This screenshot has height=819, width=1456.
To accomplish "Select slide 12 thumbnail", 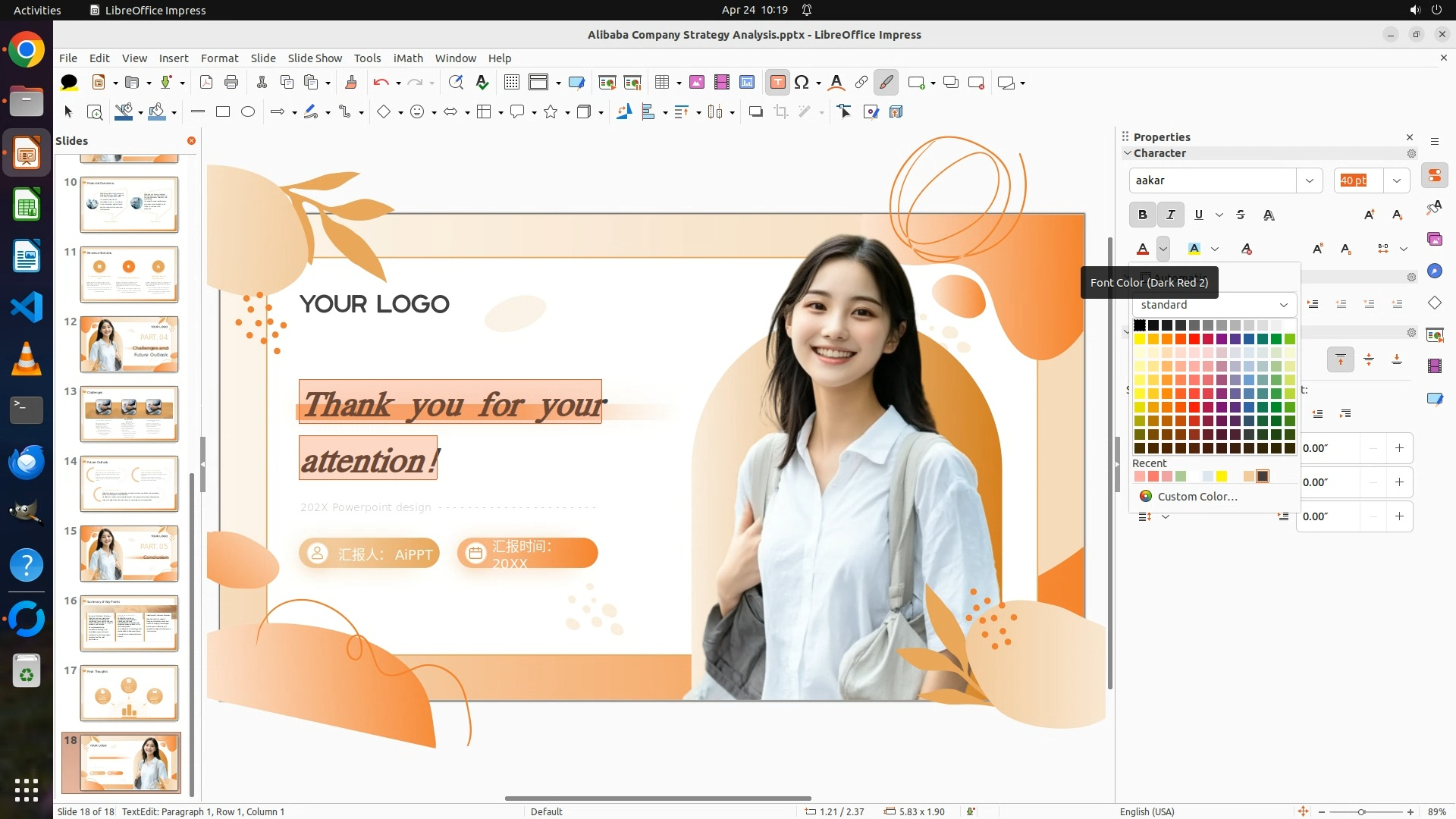I will pyautogui.click(x=129, y=344).
